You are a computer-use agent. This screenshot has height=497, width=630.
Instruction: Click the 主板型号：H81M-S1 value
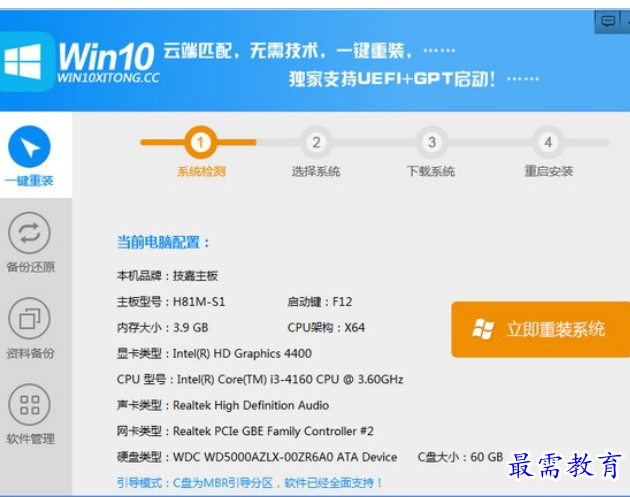click(x=171, y=302)
